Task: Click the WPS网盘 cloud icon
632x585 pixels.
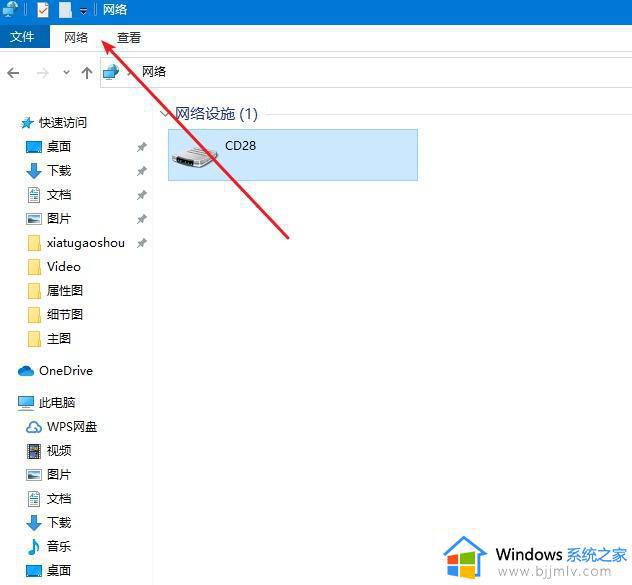Action: (34, 427)
